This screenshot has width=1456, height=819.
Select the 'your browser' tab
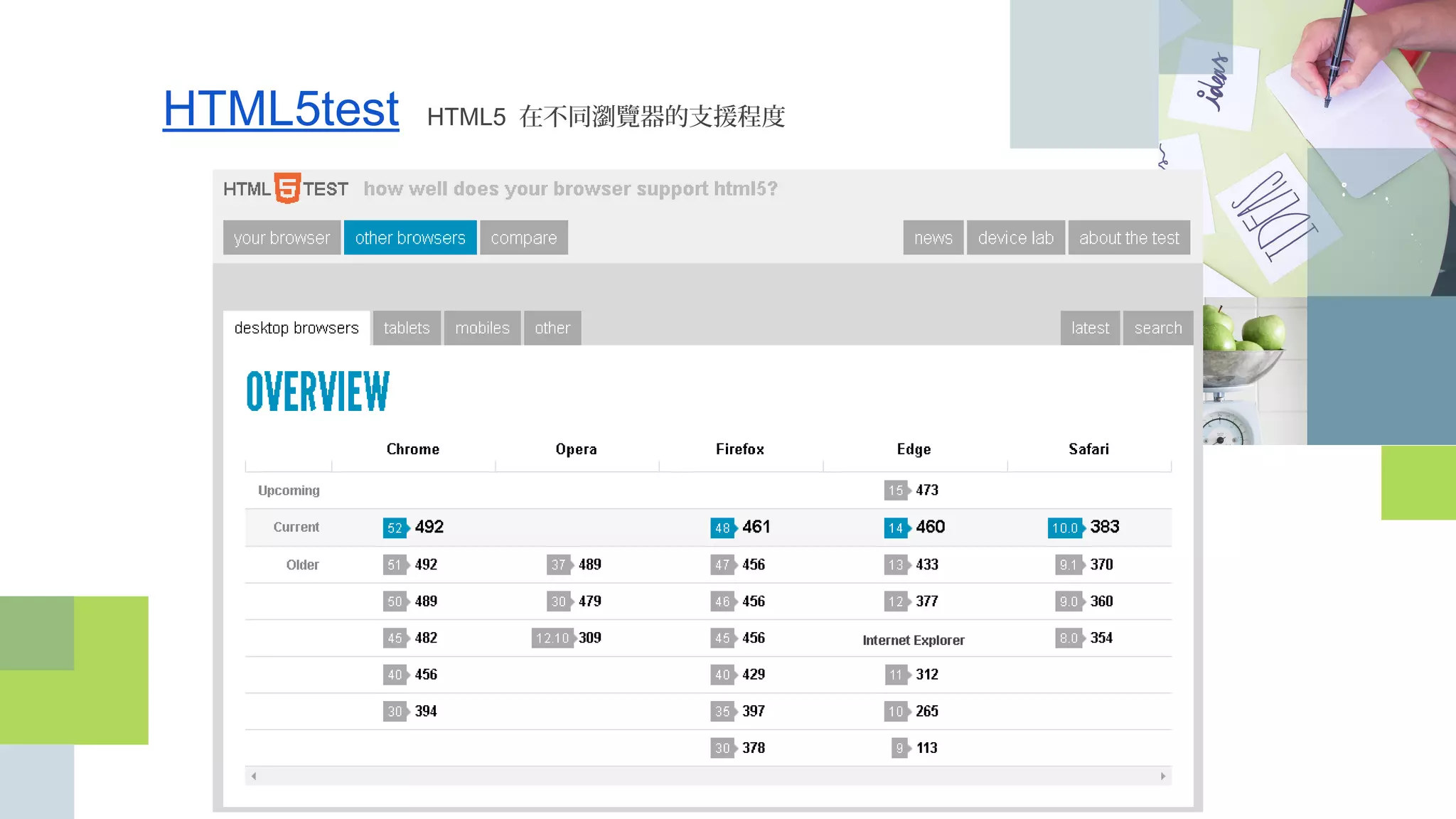click(282, 237)
